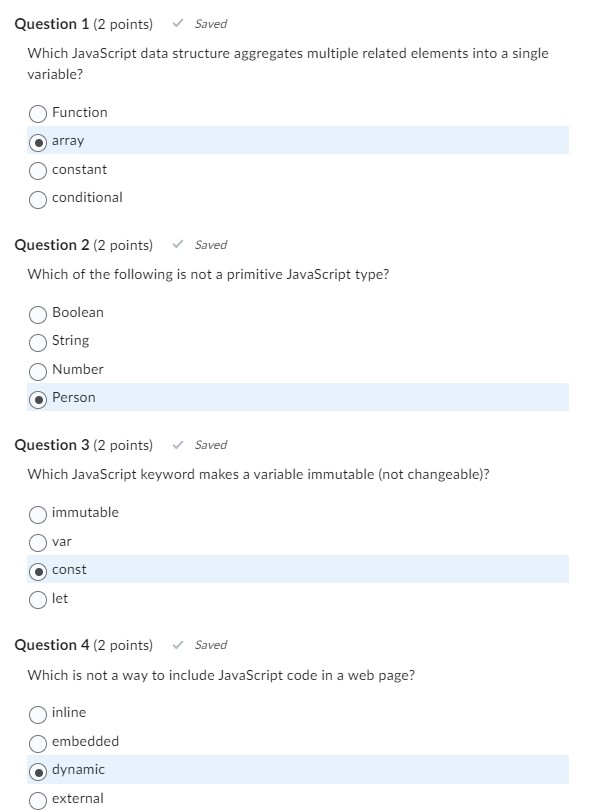592x810 pixels.
Task: Select Number in Question 2
Action: (x=37, y=370)
